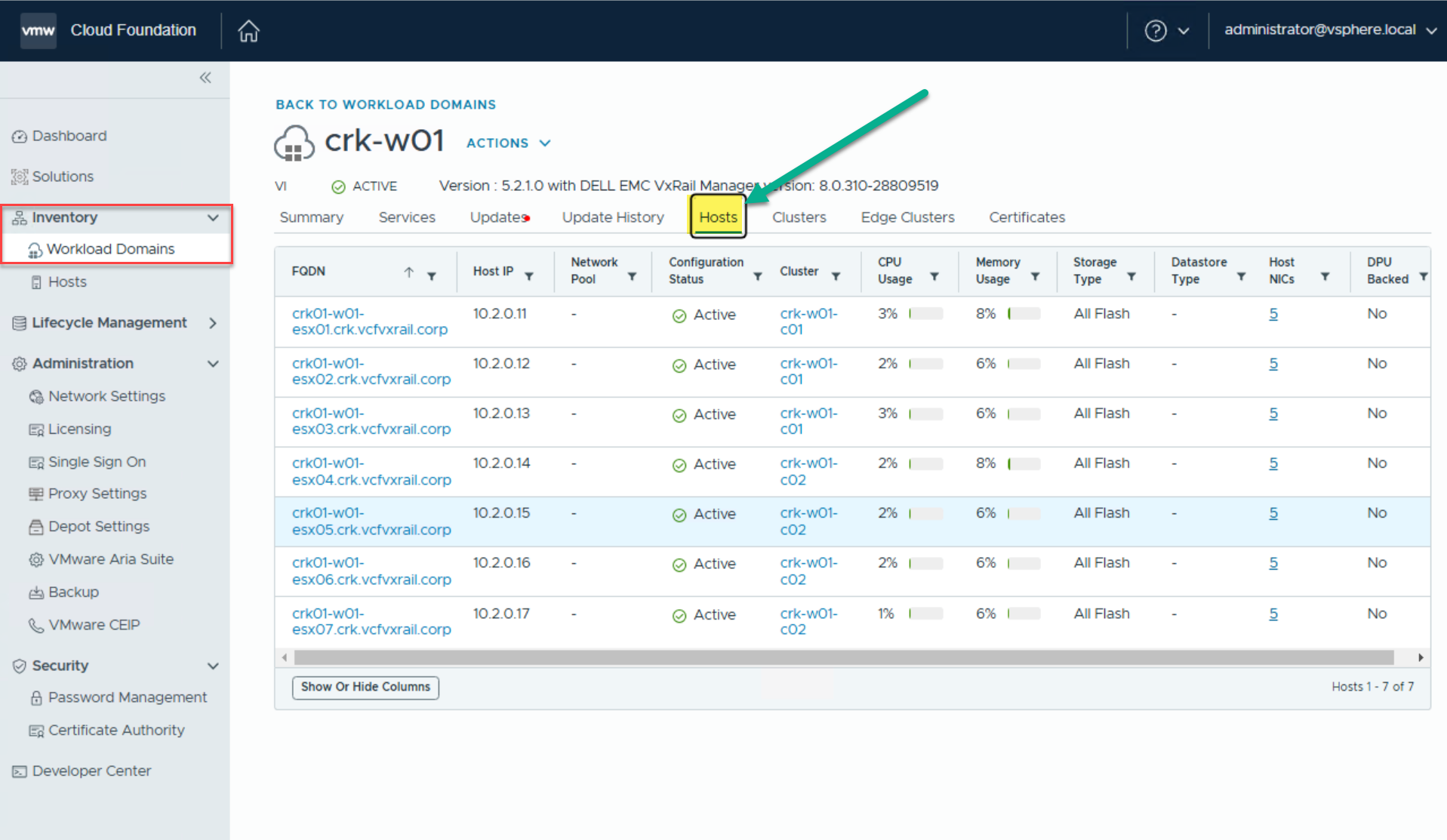The image size is (1447, 840).
Task: Open Password Management in sidebar
Action: coord(127,697)
